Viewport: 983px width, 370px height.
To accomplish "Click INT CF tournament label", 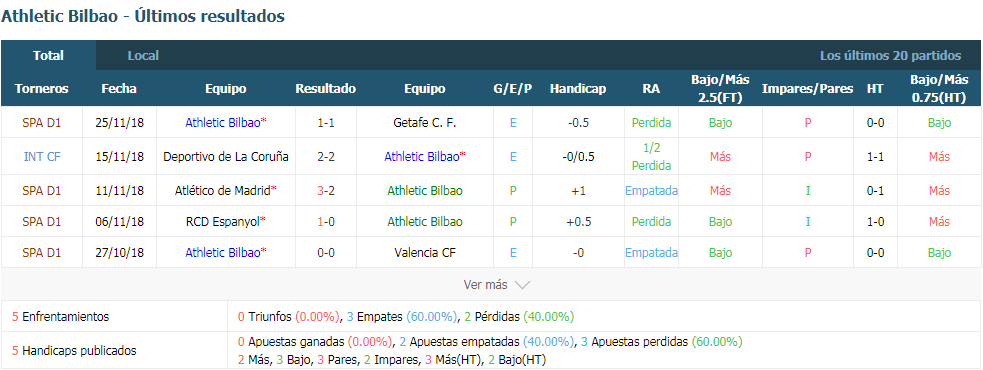I will point(42,156).
